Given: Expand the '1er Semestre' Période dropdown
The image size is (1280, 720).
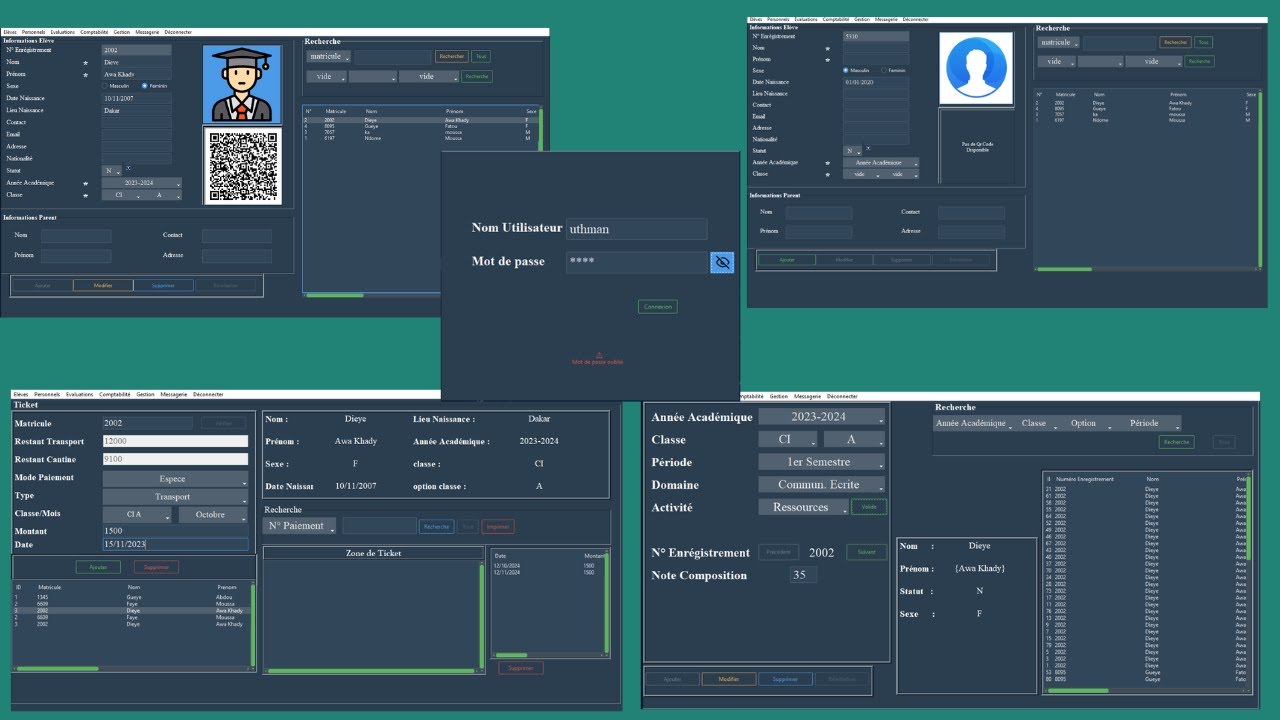Looking at the screenshot, I should (x=821, y=462).
